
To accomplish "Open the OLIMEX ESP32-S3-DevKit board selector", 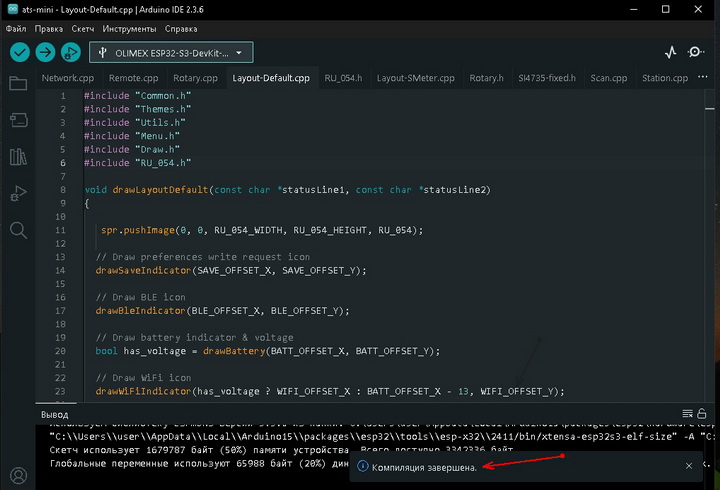I will 171,53.
